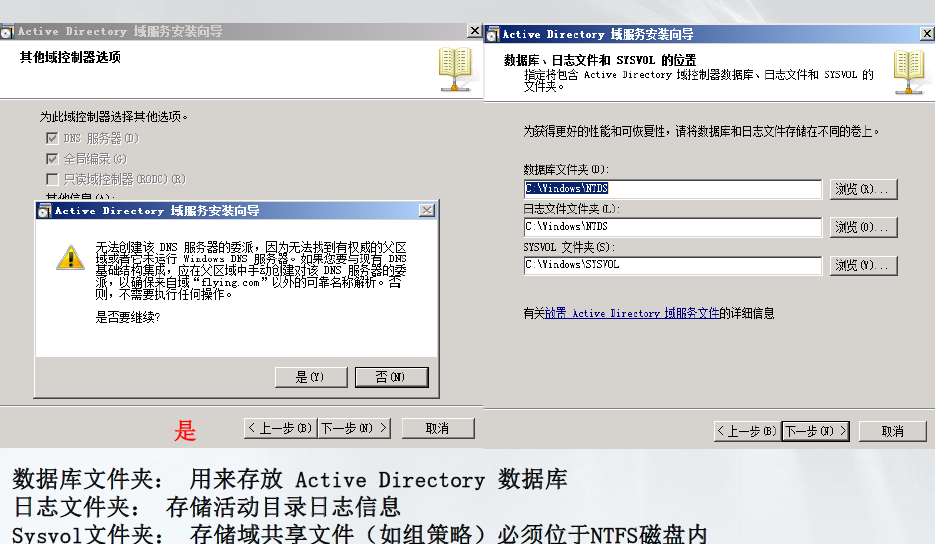
Task: Click the 其他域控制器选项 heading text
Action: [x=70, y=57]
